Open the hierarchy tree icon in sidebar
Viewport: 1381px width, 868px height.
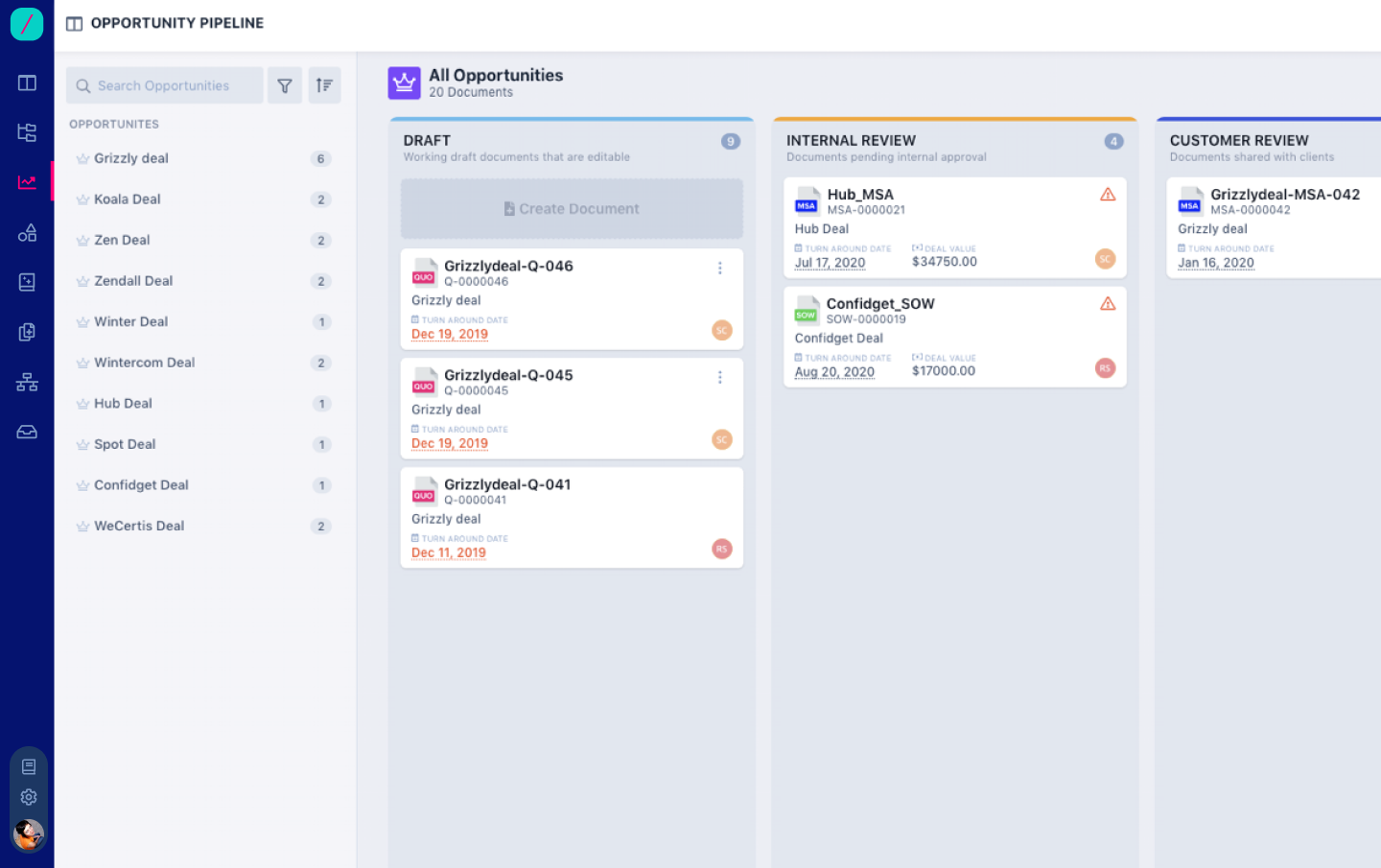point(27,132)
